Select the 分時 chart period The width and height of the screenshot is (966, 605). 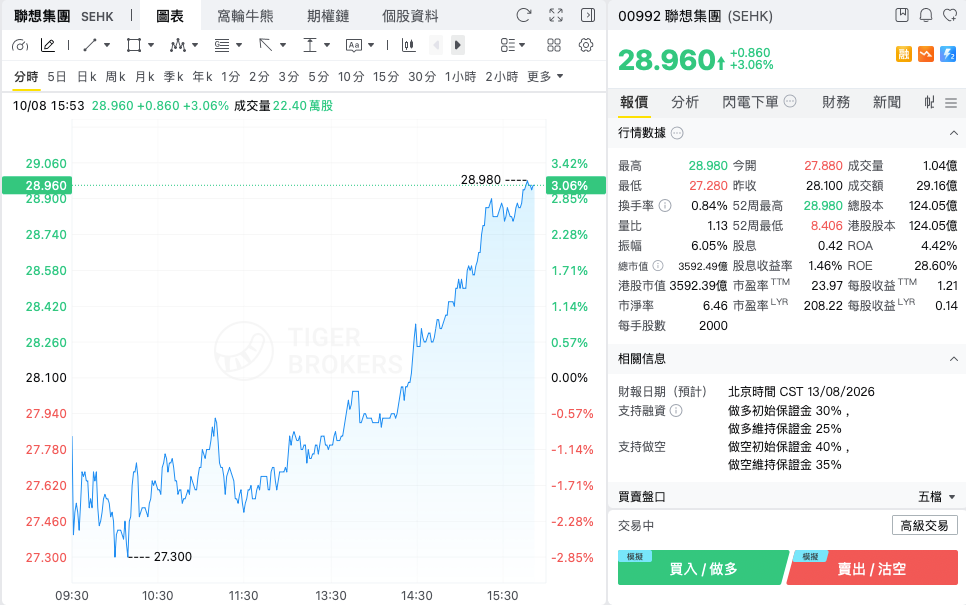(26, 76)
